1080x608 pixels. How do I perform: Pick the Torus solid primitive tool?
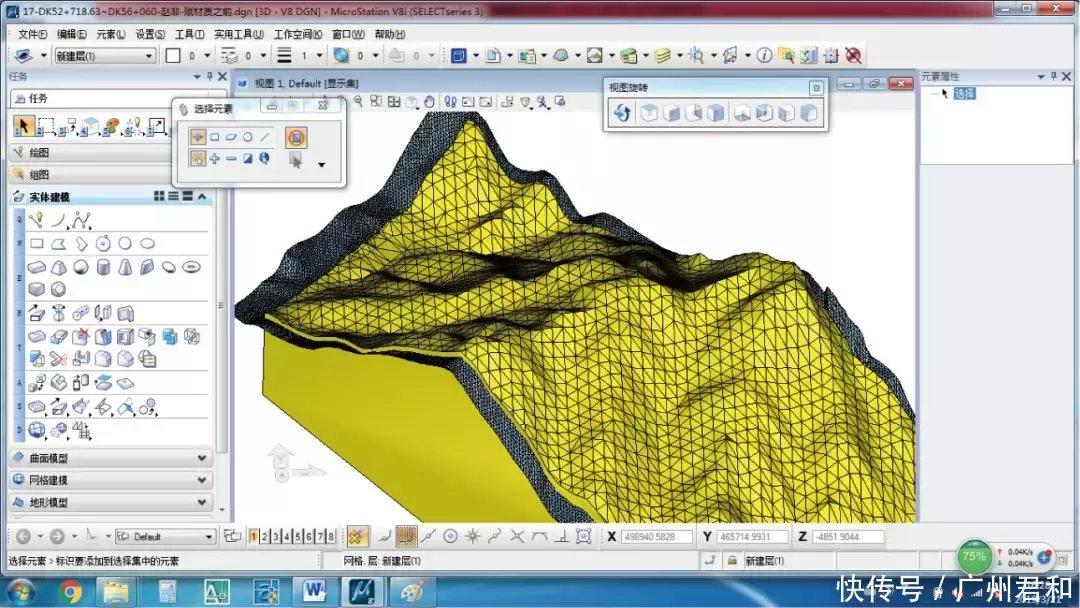(191, 266)
